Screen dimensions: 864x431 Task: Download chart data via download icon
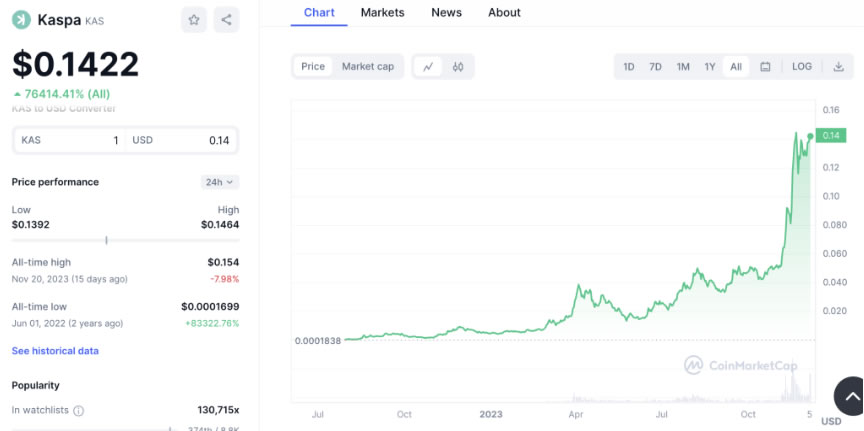838,67
